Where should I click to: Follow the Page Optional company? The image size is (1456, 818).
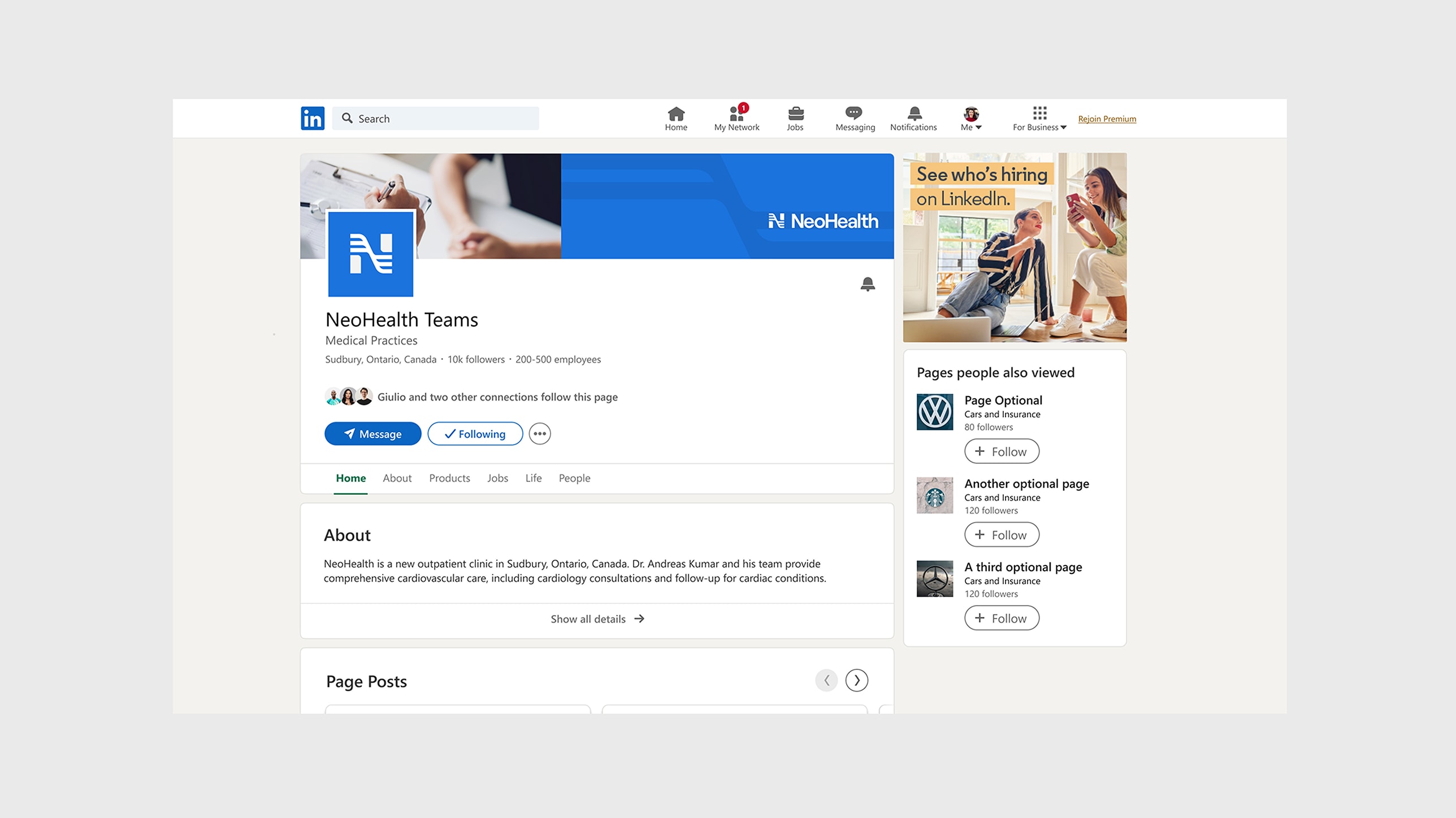tap(1001, 451)
